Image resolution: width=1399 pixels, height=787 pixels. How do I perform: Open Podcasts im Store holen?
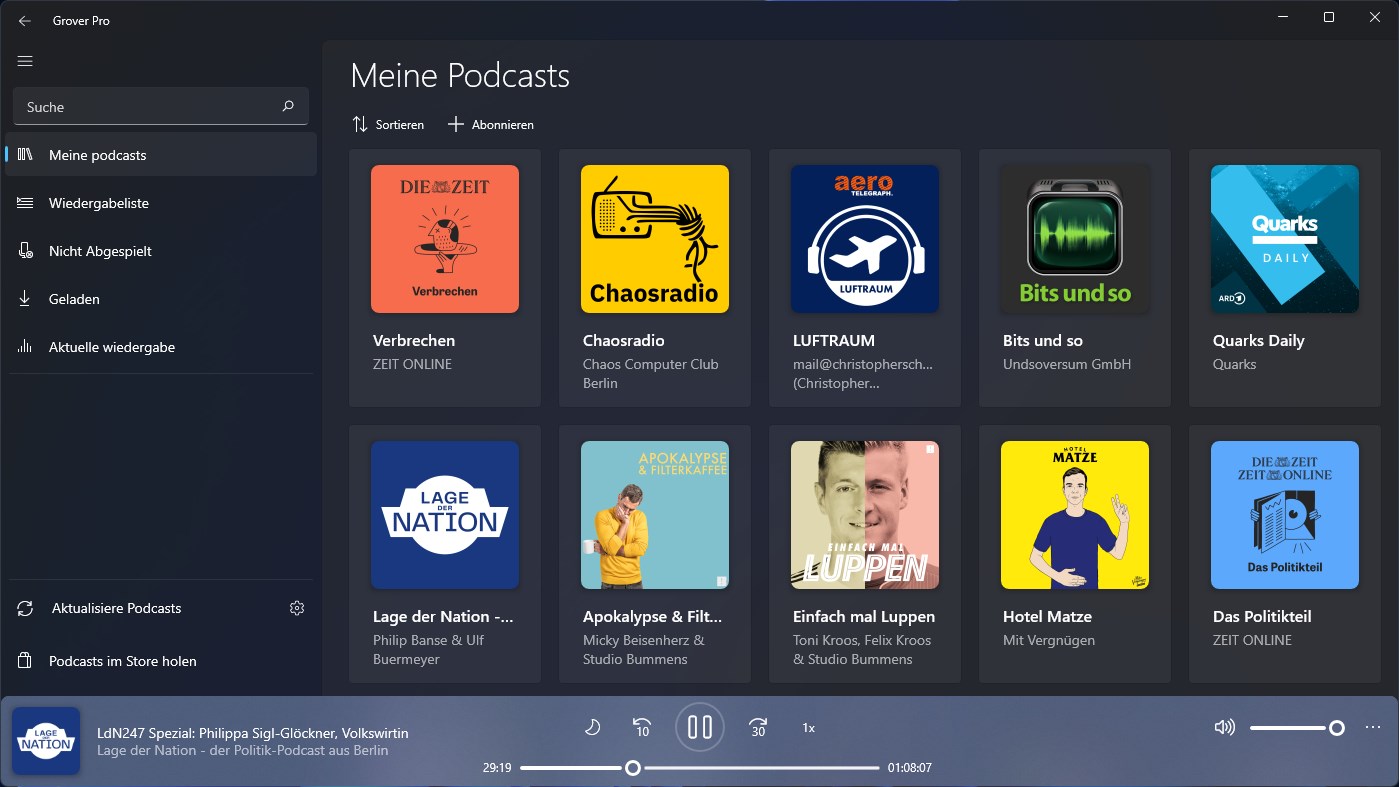click(x=161, y=661)
